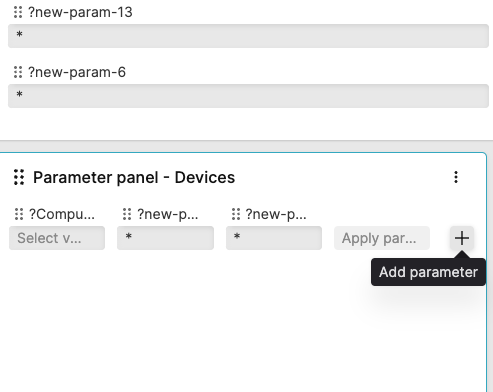Screen dimensions: 493x392
Task: Click the Parameter panel - Devices title
Action: click(134, 177)
